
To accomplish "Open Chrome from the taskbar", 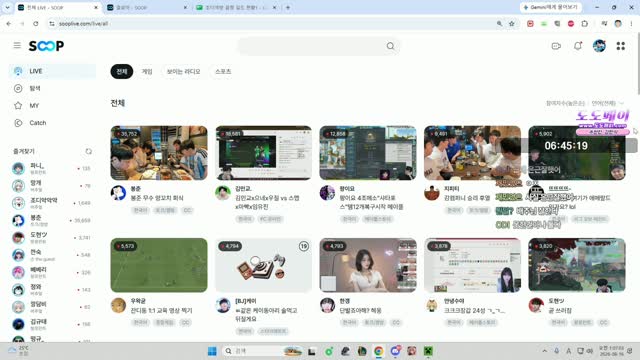I will point(378,351).
